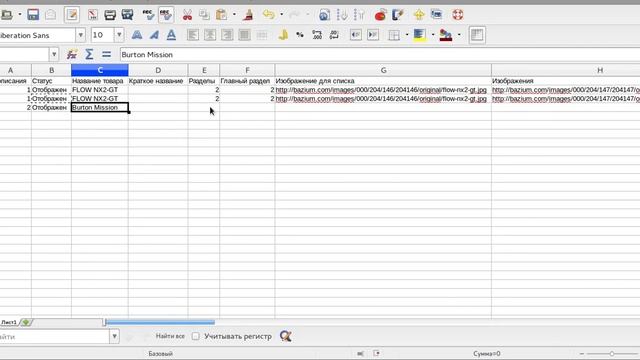
Task: Click the Open document folder icon
Action: pos(6,15)
